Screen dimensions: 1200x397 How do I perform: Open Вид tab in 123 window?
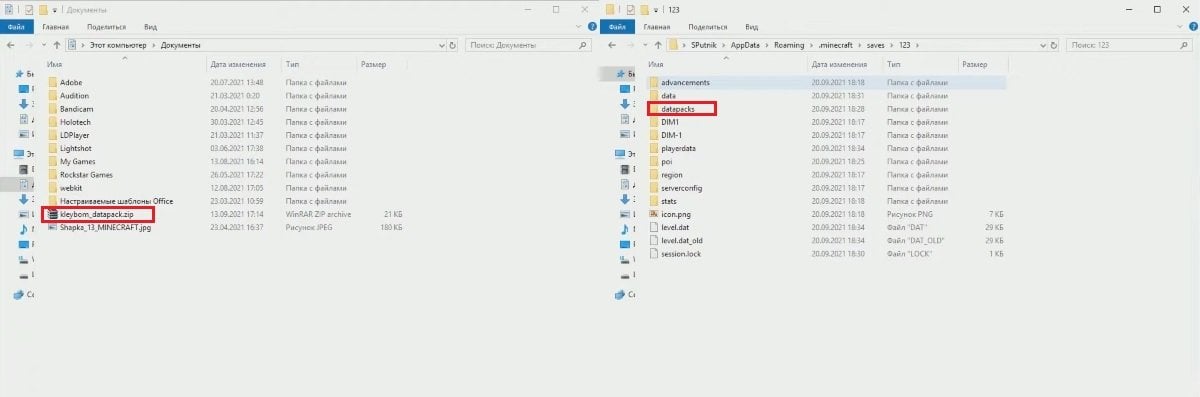(751, 28)
